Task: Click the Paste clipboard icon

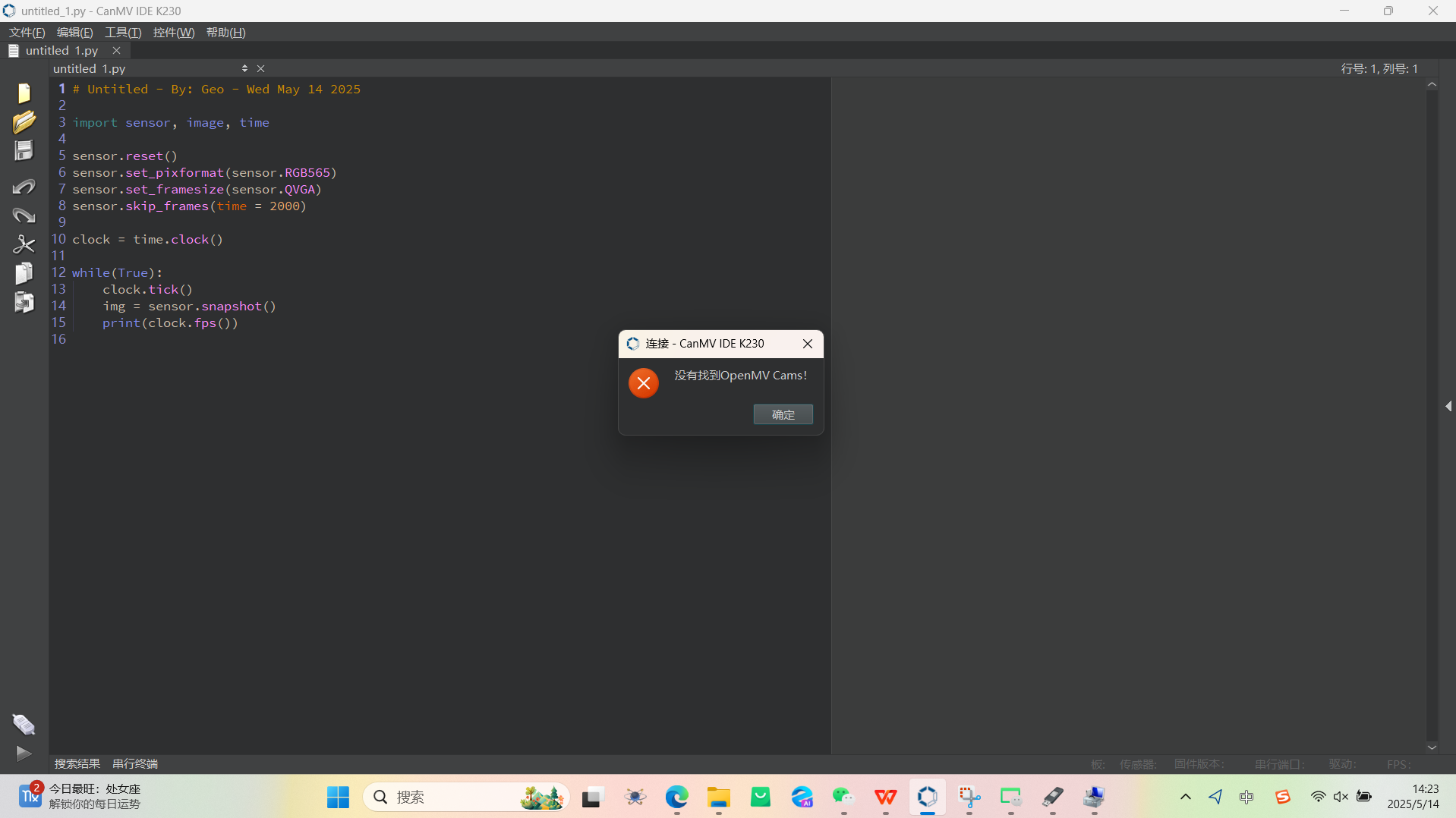Action: pos(24,302)
